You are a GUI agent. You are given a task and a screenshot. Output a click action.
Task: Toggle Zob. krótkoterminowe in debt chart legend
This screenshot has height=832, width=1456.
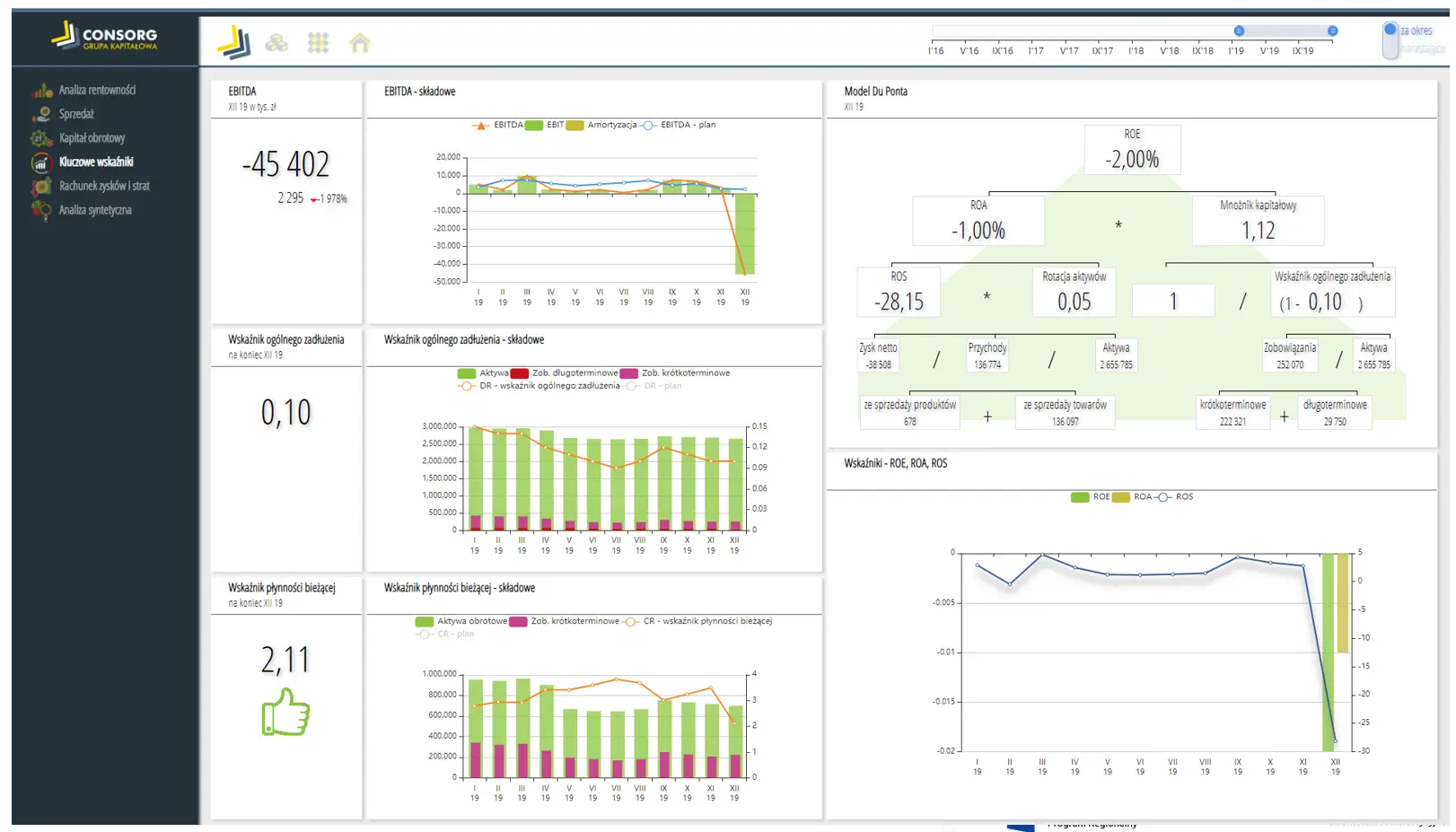(675, 372)
